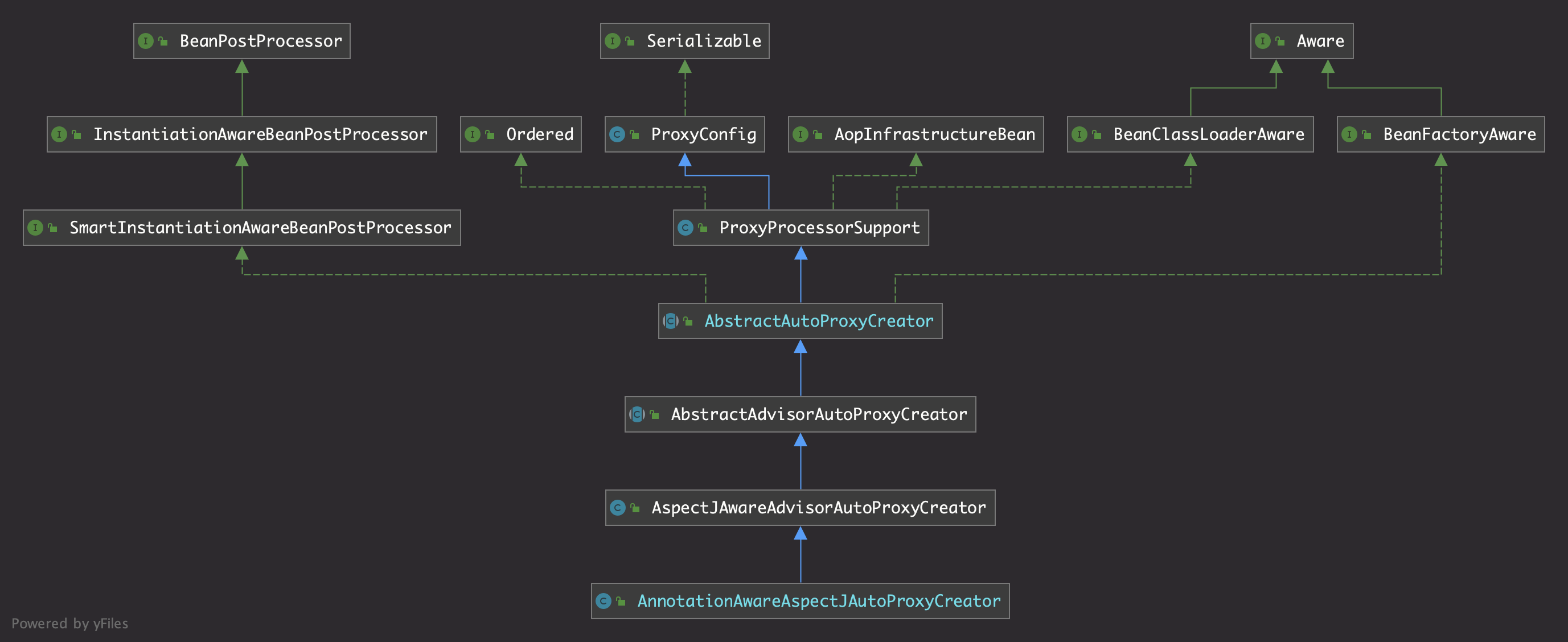Click the lock icon beside Serializable
The image size is (1568, 642).
(630, 41)
